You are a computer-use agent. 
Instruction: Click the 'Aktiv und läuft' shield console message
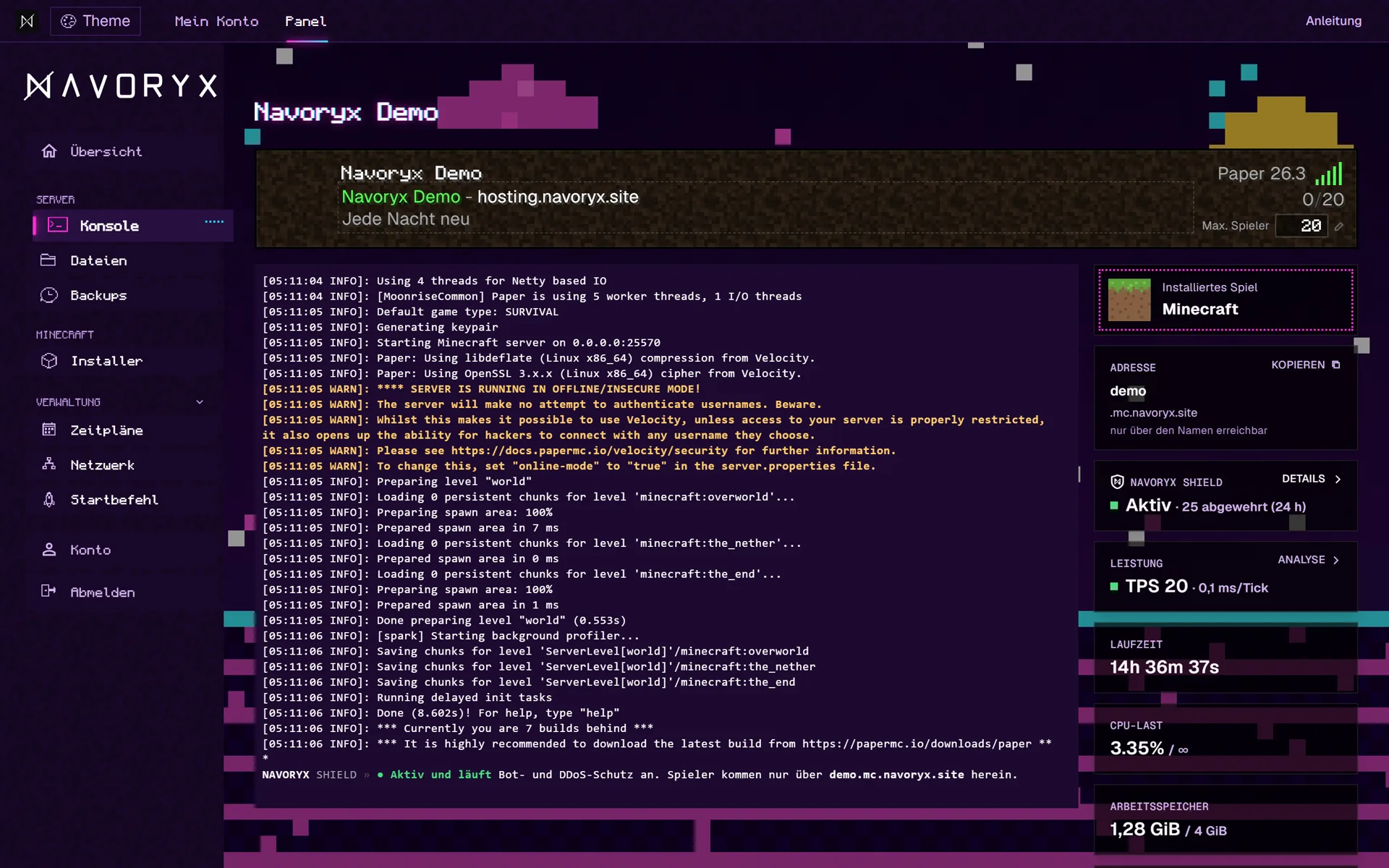coord(441,775)
